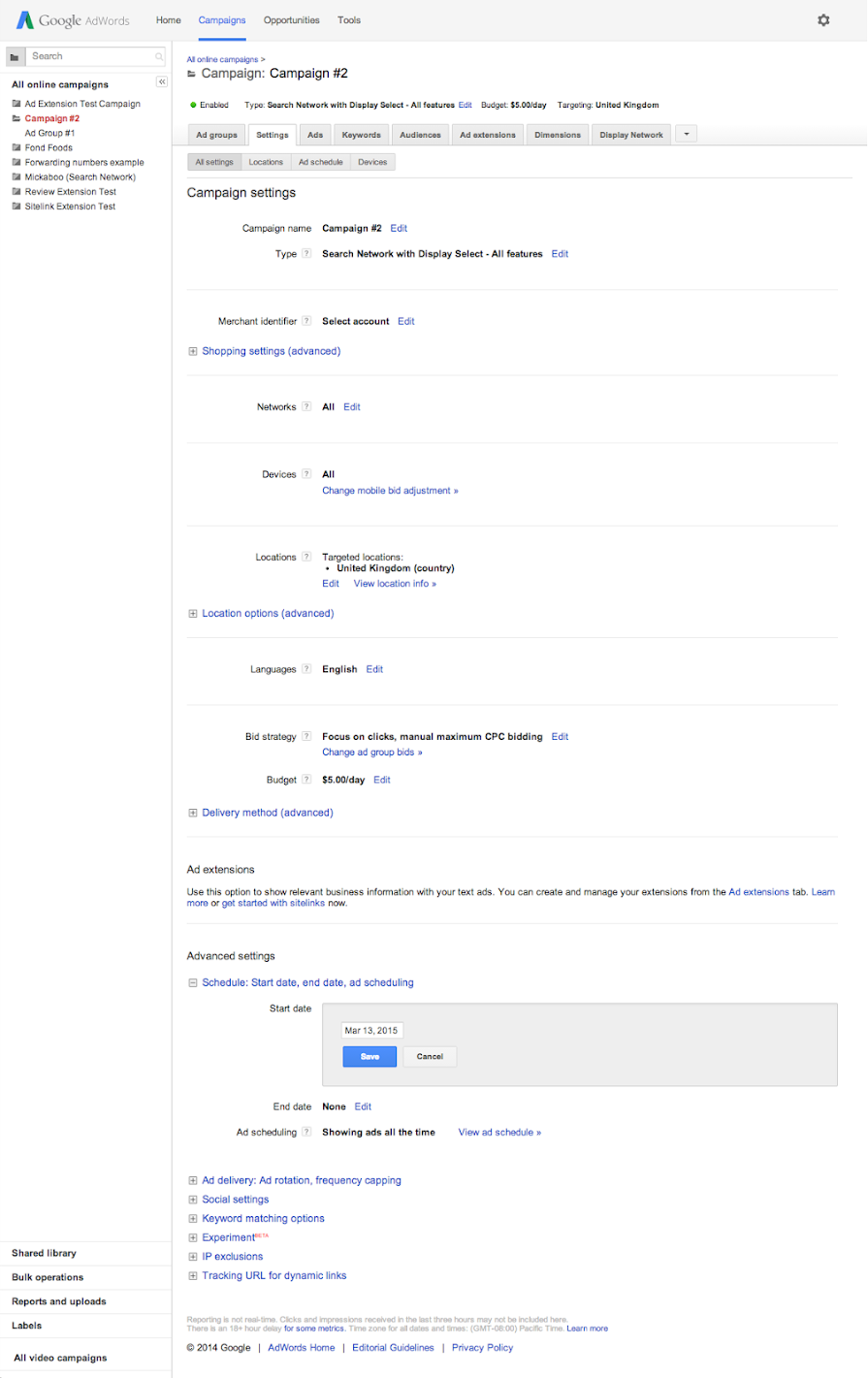Collapse the Schedule advanced settings section

[x=193, y=983]
